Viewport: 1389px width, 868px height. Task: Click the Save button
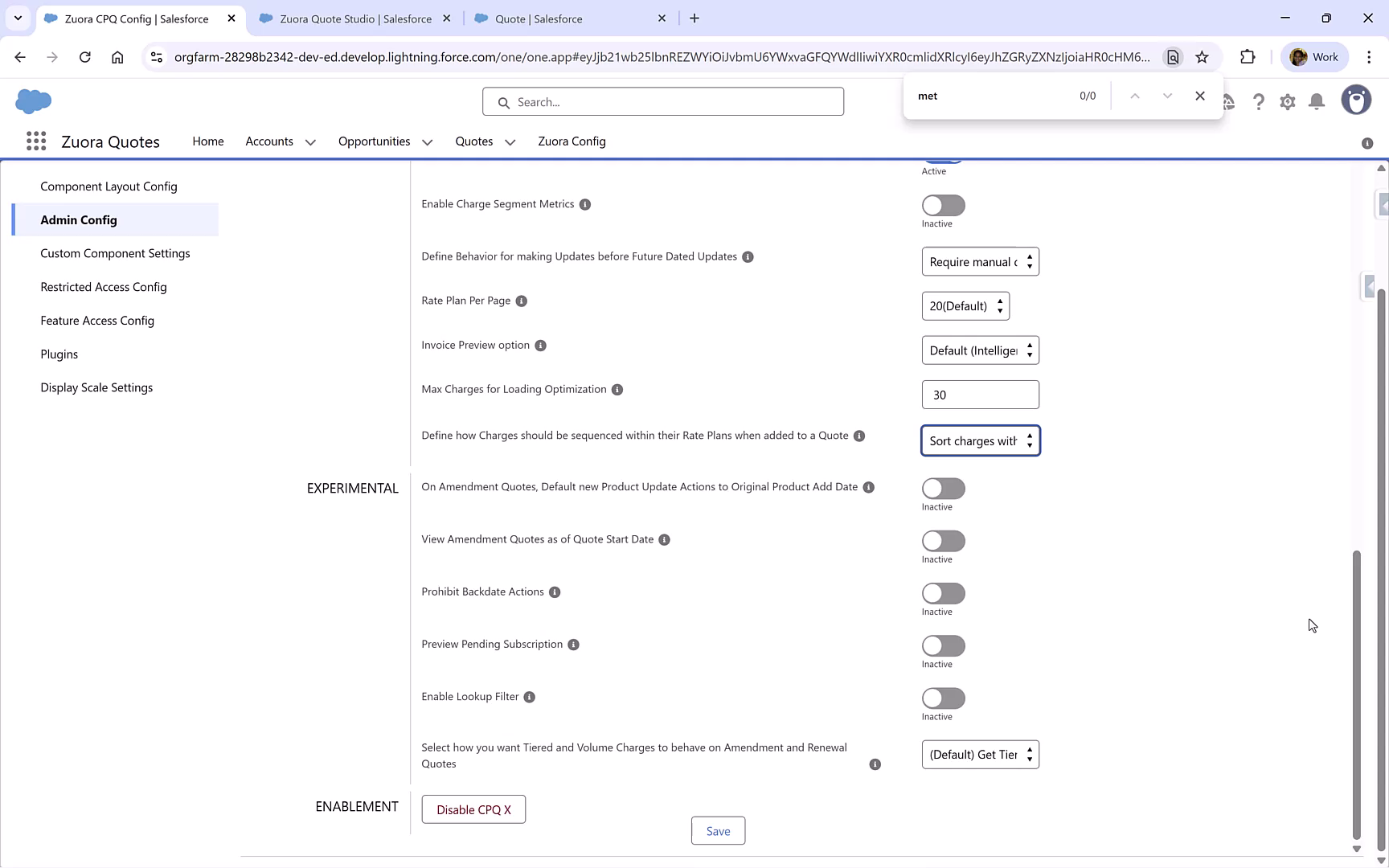click(718, 830)
